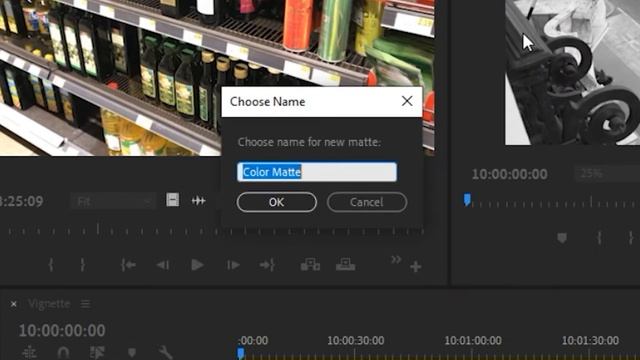The height and width of the screenshot is (360, 640).
Task: Open the source monitor button editor plus
Action: (x=416, y=267)
